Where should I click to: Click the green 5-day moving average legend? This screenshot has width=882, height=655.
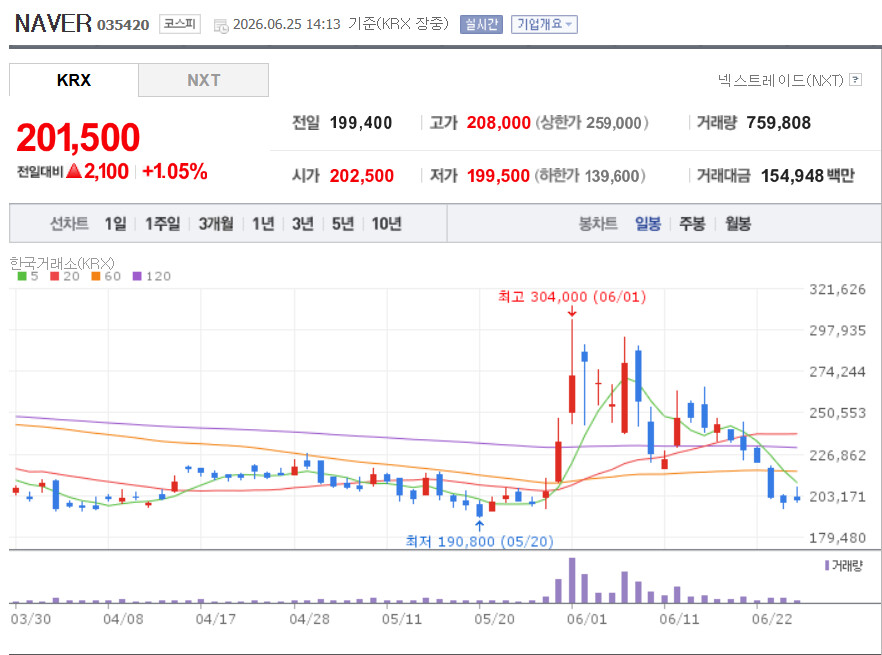[x=28, y=276]
